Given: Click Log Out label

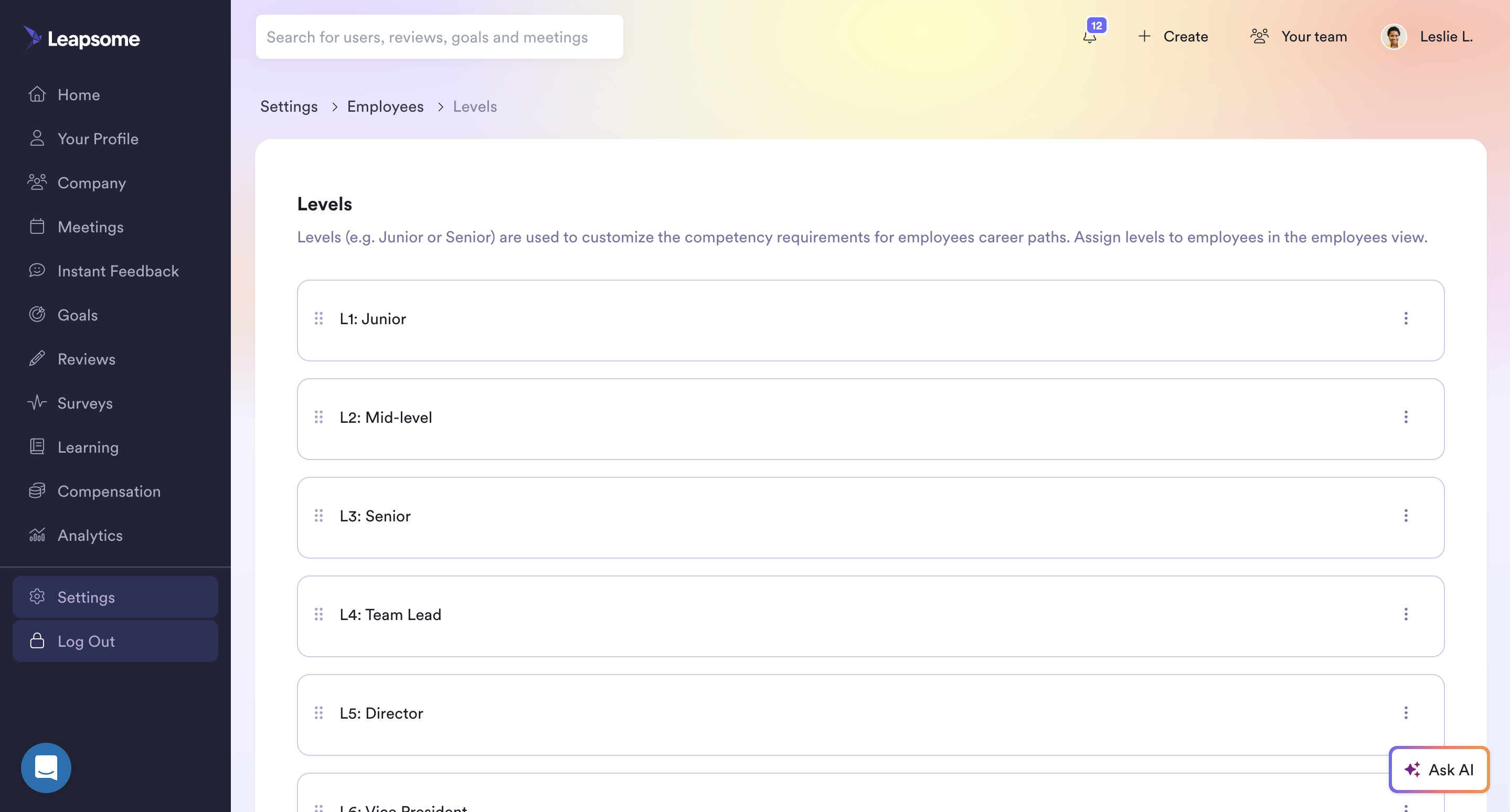Looking at the screenshot, I should [x=86, y=641].
